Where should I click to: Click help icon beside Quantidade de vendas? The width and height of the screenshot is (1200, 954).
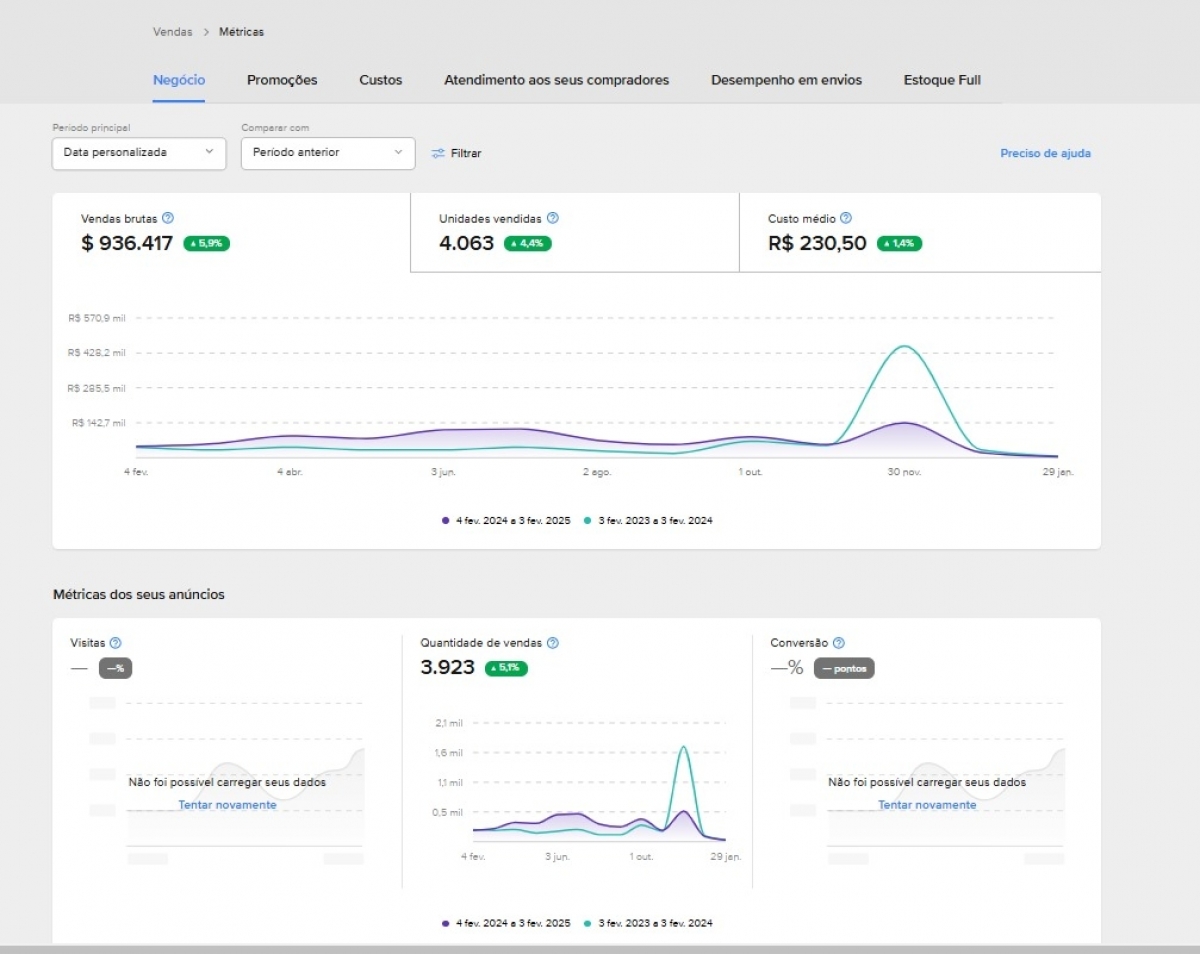coord(553,643)
